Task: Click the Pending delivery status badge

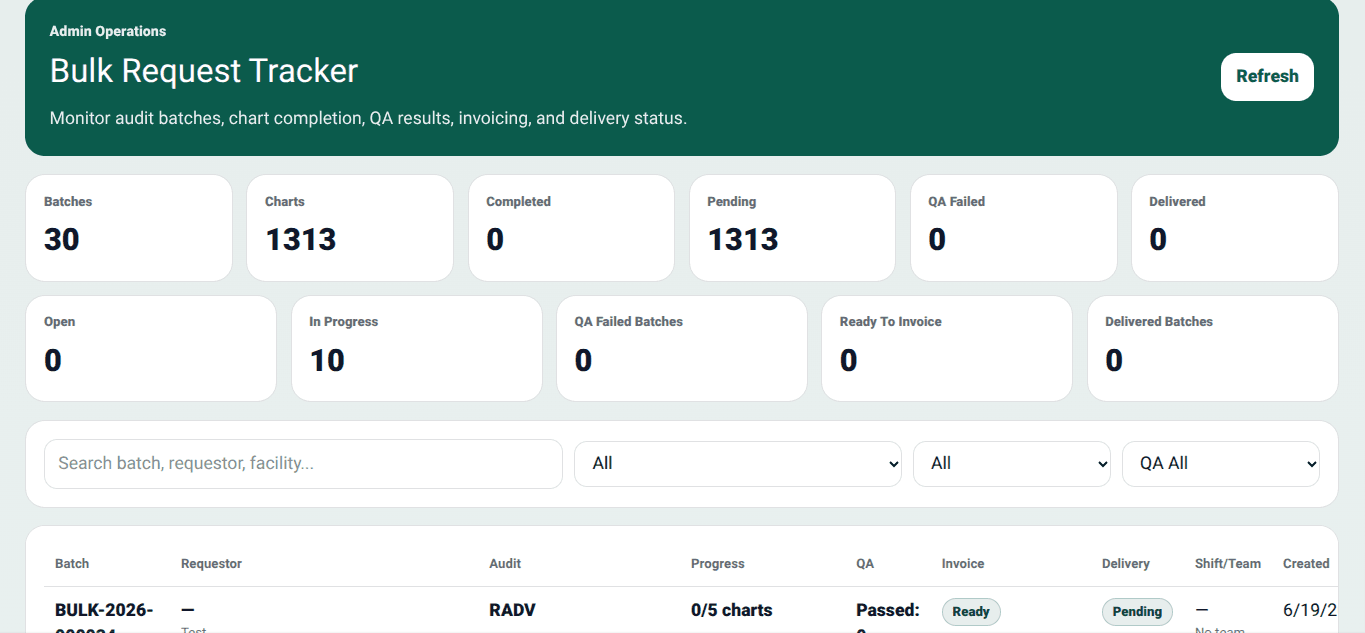Action: tap(1137, 612)
